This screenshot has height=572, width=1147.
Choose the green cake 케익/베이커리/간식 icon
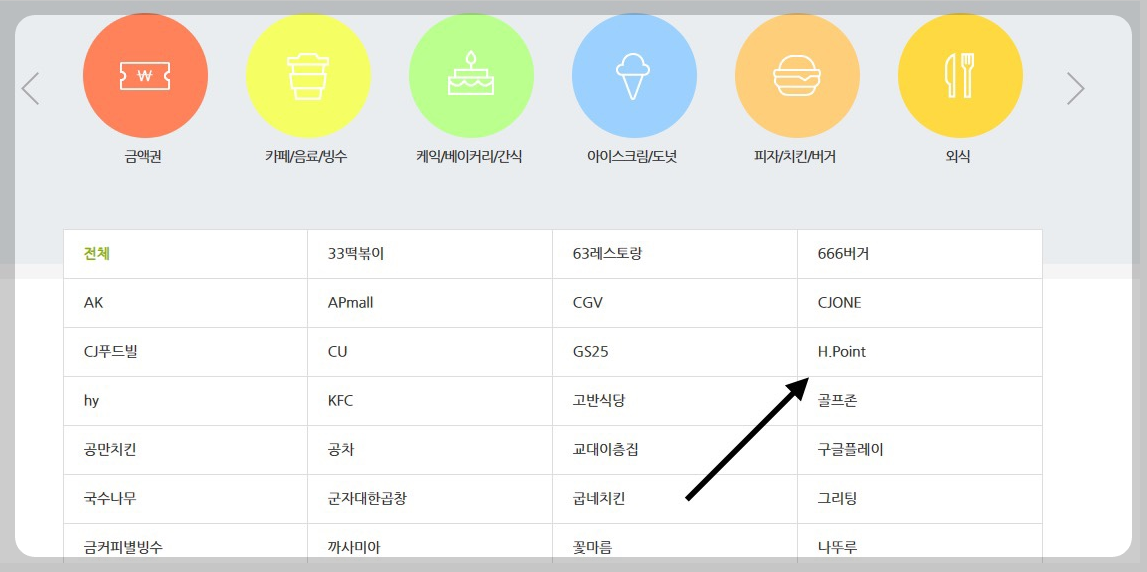tap(471, 75)
